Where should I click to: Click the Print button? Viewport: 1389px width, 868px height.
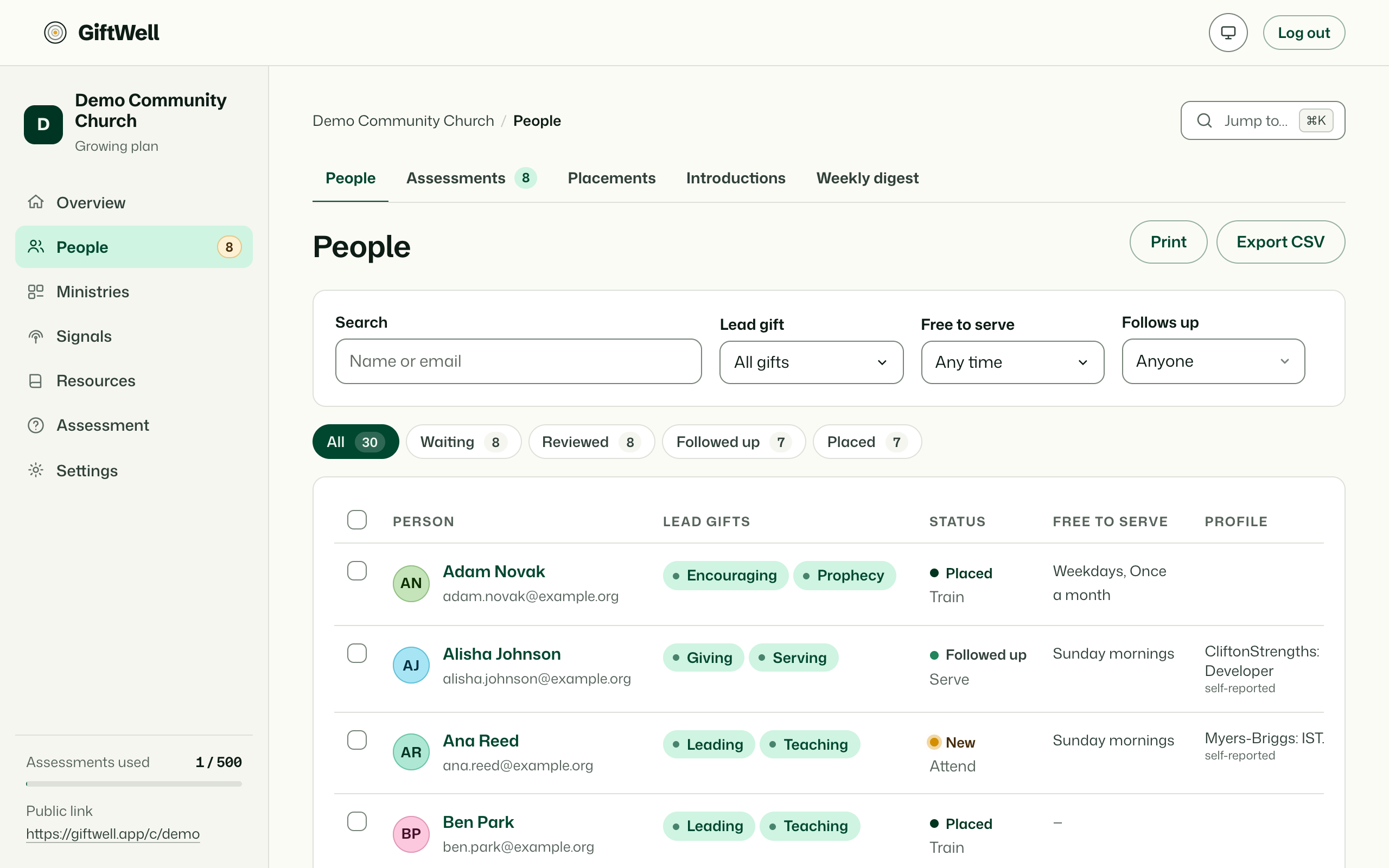click(x=1168, y=242)
